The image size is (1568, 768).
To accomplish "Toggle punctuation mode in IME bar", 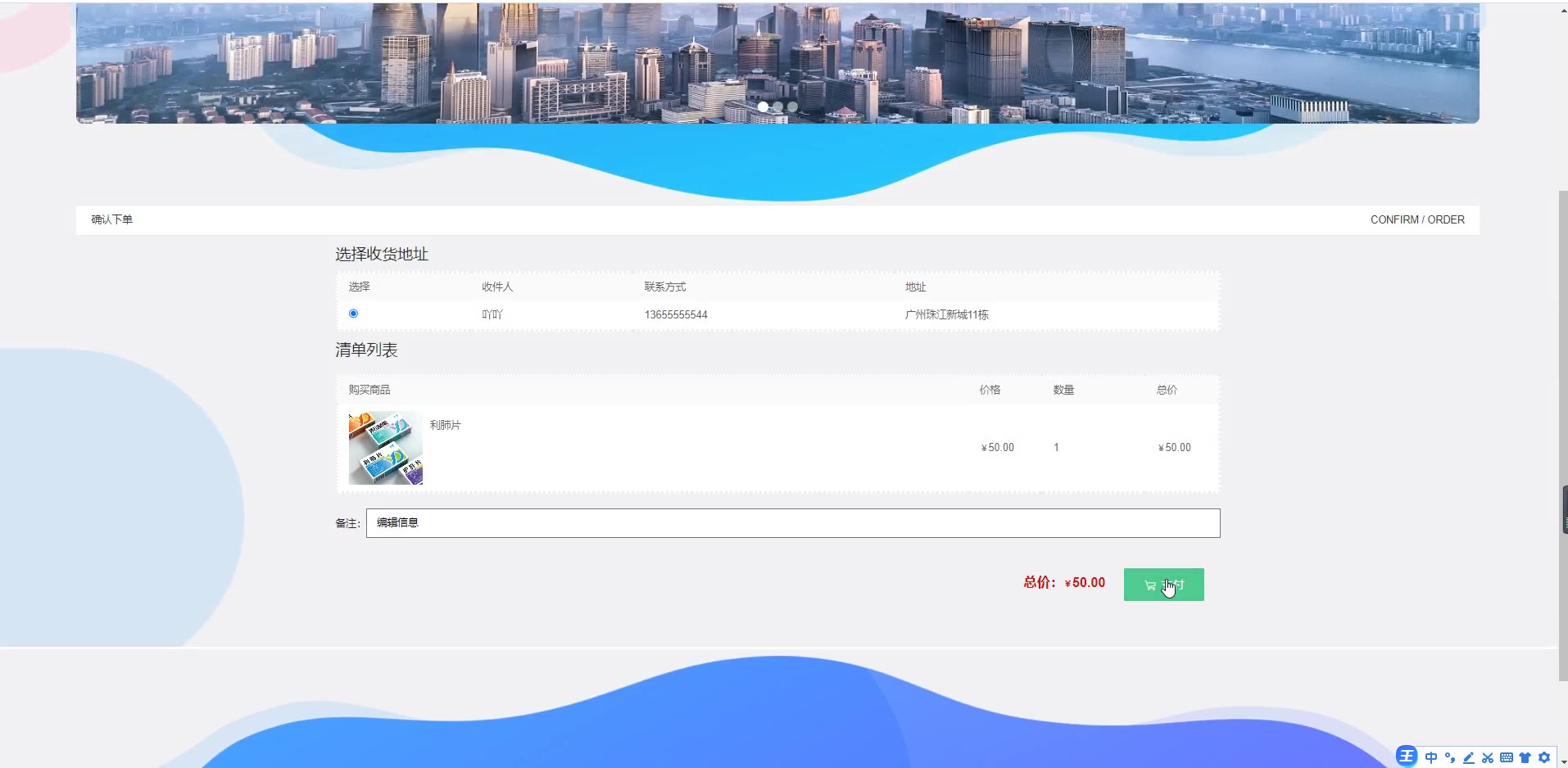I will [1450, 757].
